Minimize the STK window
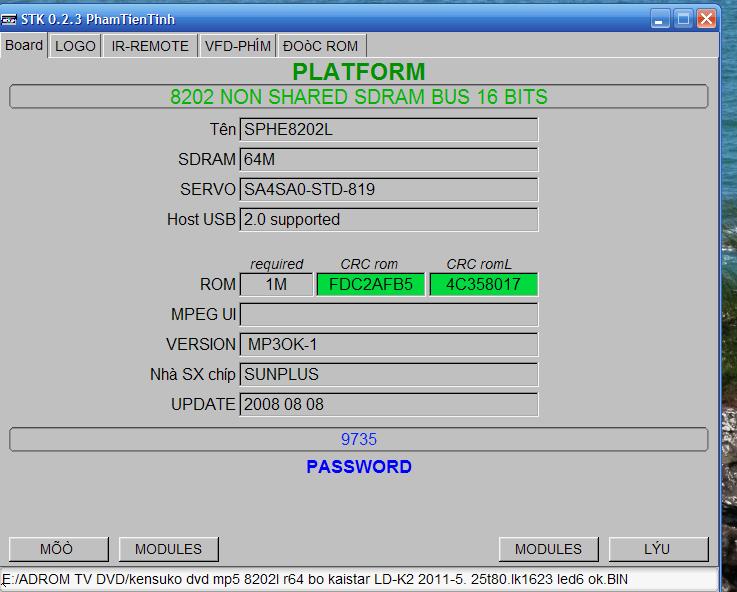This screenshot has width=737, height=592. point(660,19)
